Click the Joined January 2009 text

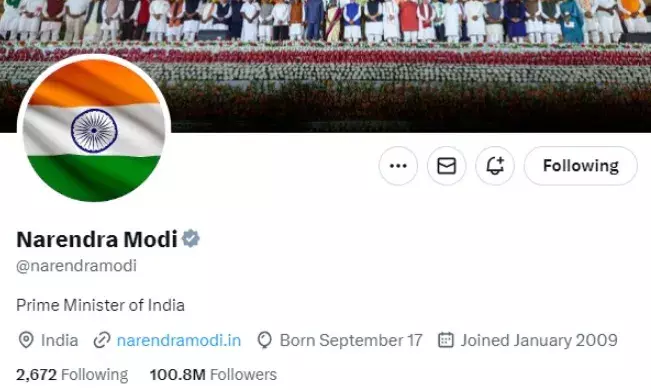pos(539,340)
